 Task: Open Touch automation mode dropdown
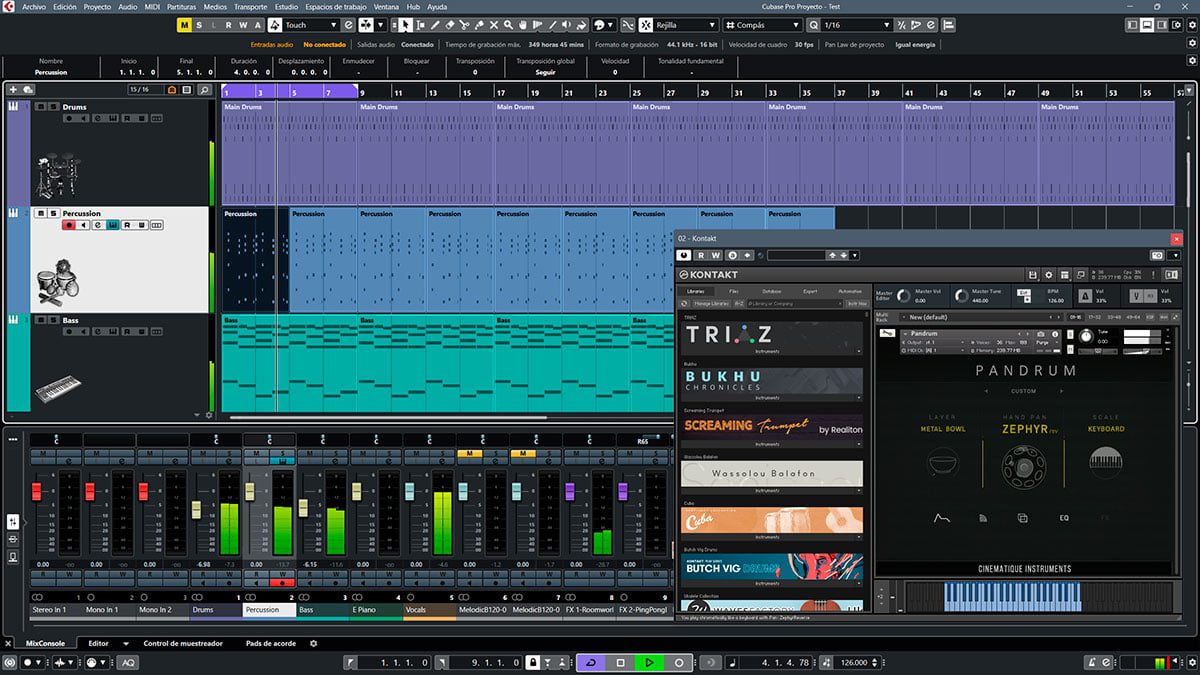(x=310, y=25)
